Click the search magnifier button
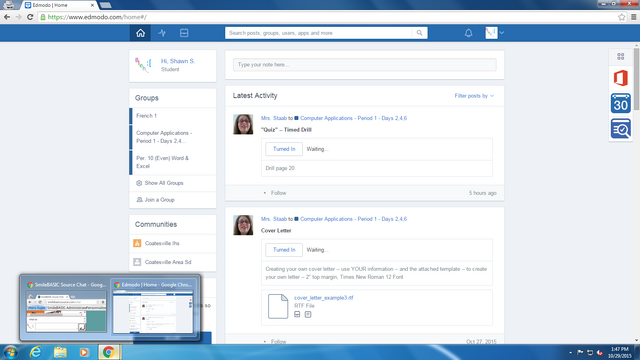Viewport: 640px width, 360px height. click(419, 33)
